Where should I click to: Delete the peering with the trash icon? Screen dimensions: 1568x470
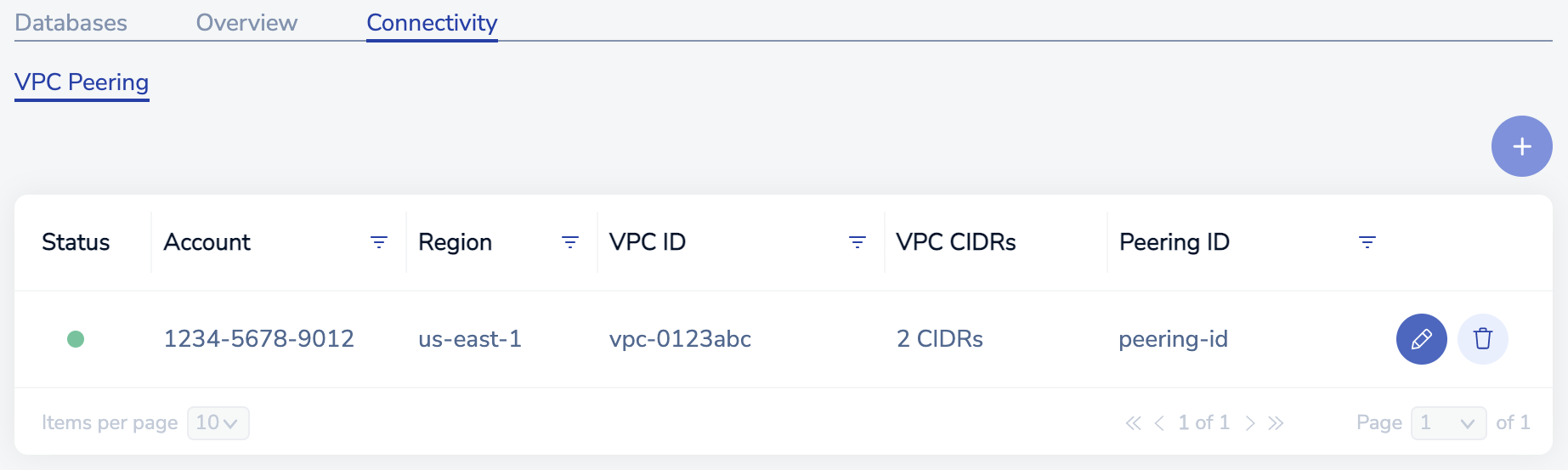1482,339
